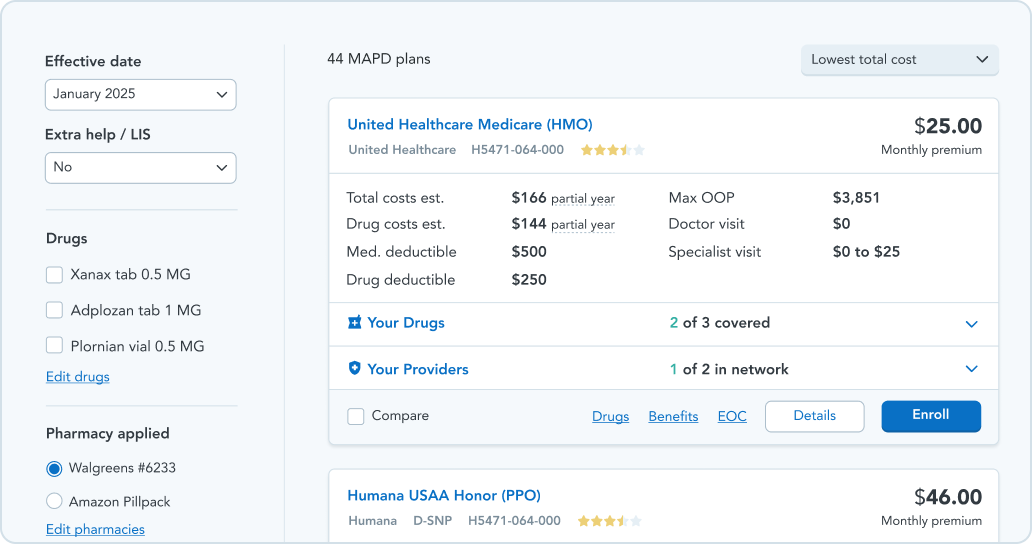Screen dimensions: 1032x544
Task: Click the star rating of Humana USAA Honor plan
Action: pyautogui.click(x=609, y=521)
